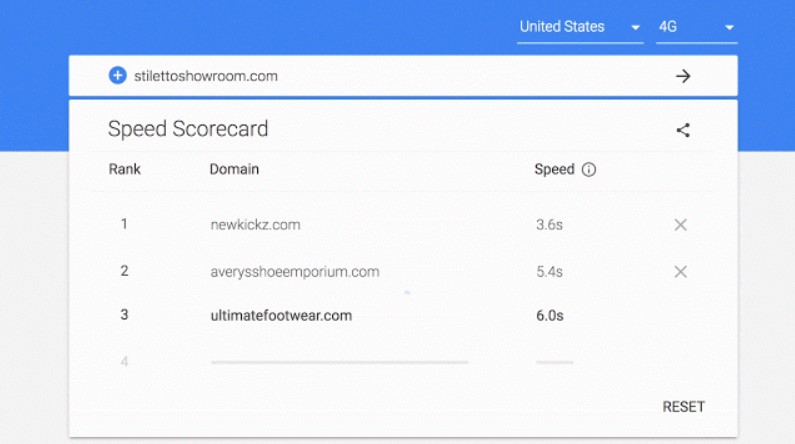Remove newkickz.com with its X icon
This screenshot has width=795, height=444.
[x=680, y=225]
